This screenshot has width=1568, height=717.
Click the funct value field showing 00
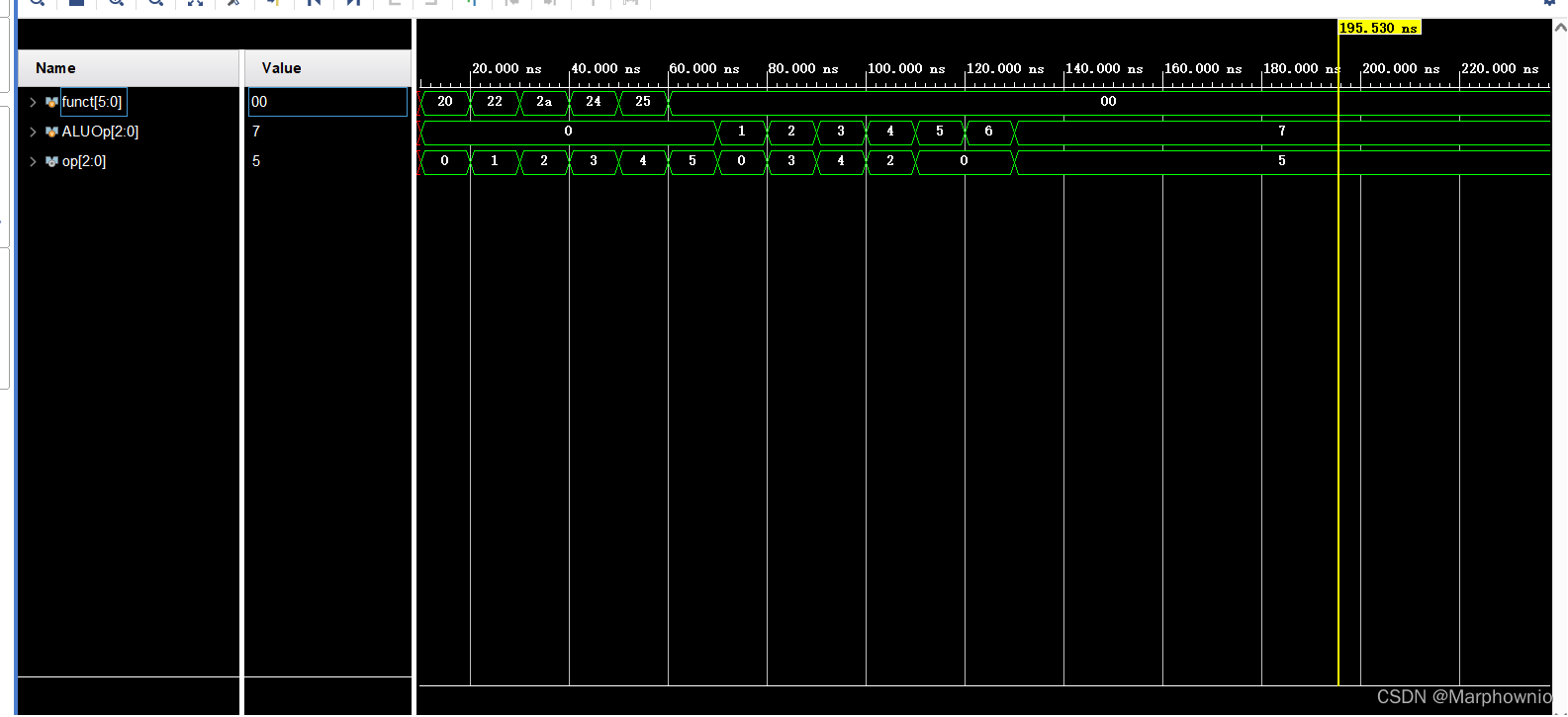coord(327,102)
